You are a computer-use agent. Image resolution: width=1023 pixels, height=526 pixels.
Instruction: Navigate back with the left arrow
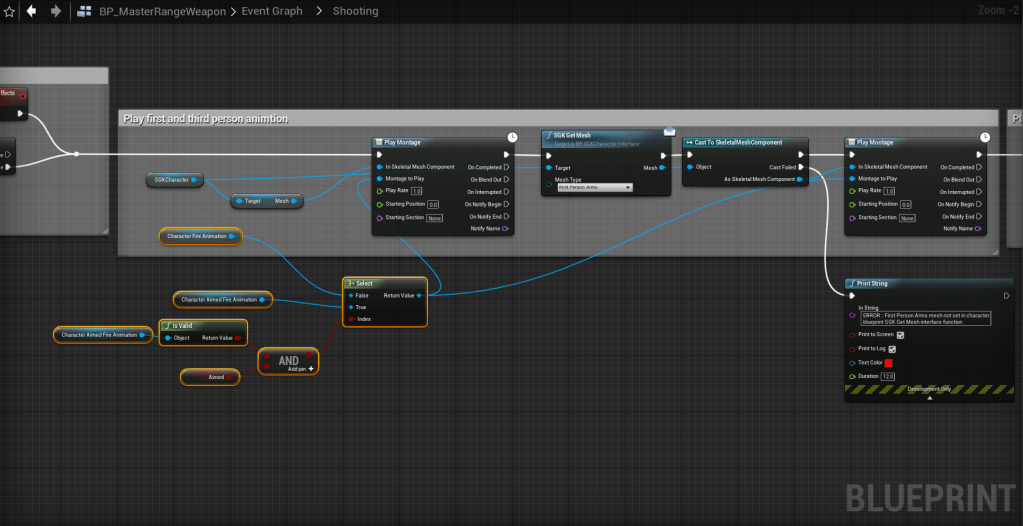pos(31,11)
